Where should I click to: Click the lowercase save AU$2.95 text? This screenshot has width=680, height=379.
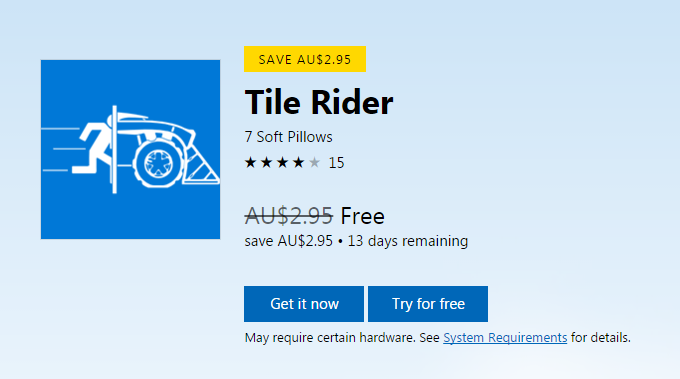point(288,241)
